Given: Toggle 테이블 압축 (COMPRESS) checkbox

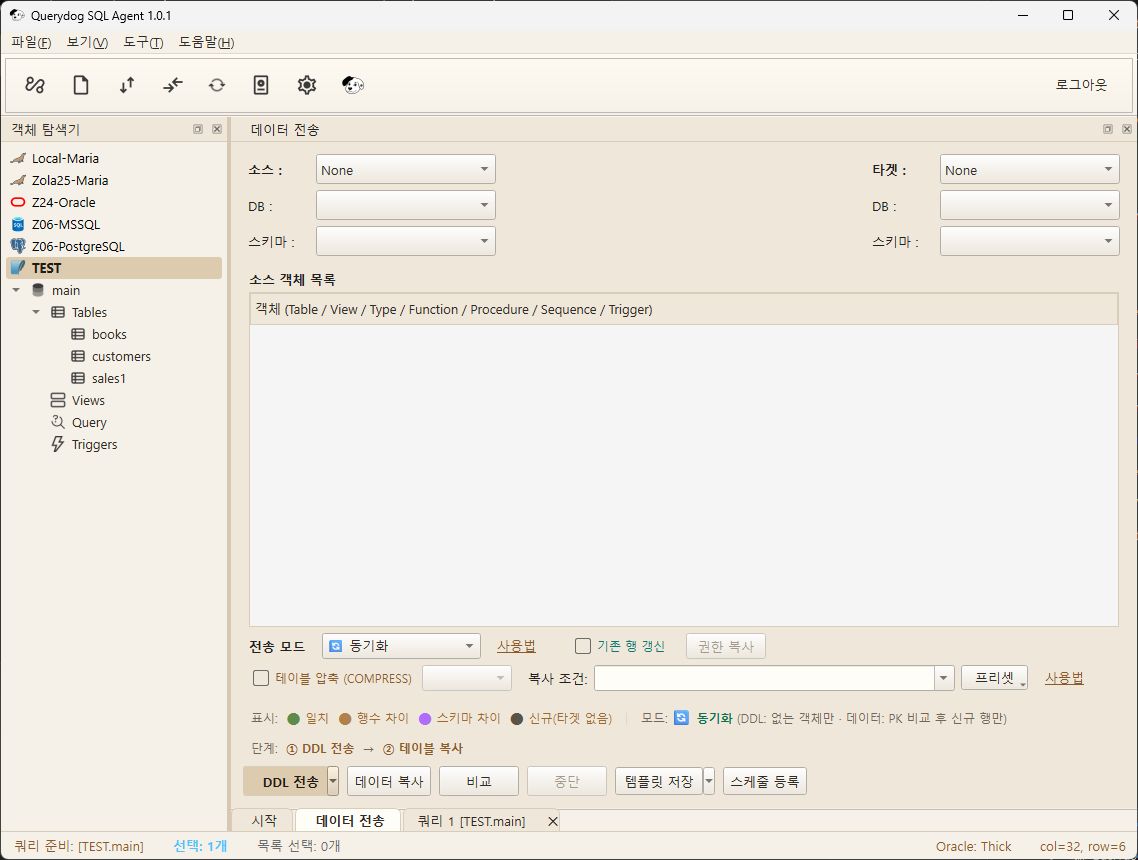Looking at the screenshot, I should [261, 678].
